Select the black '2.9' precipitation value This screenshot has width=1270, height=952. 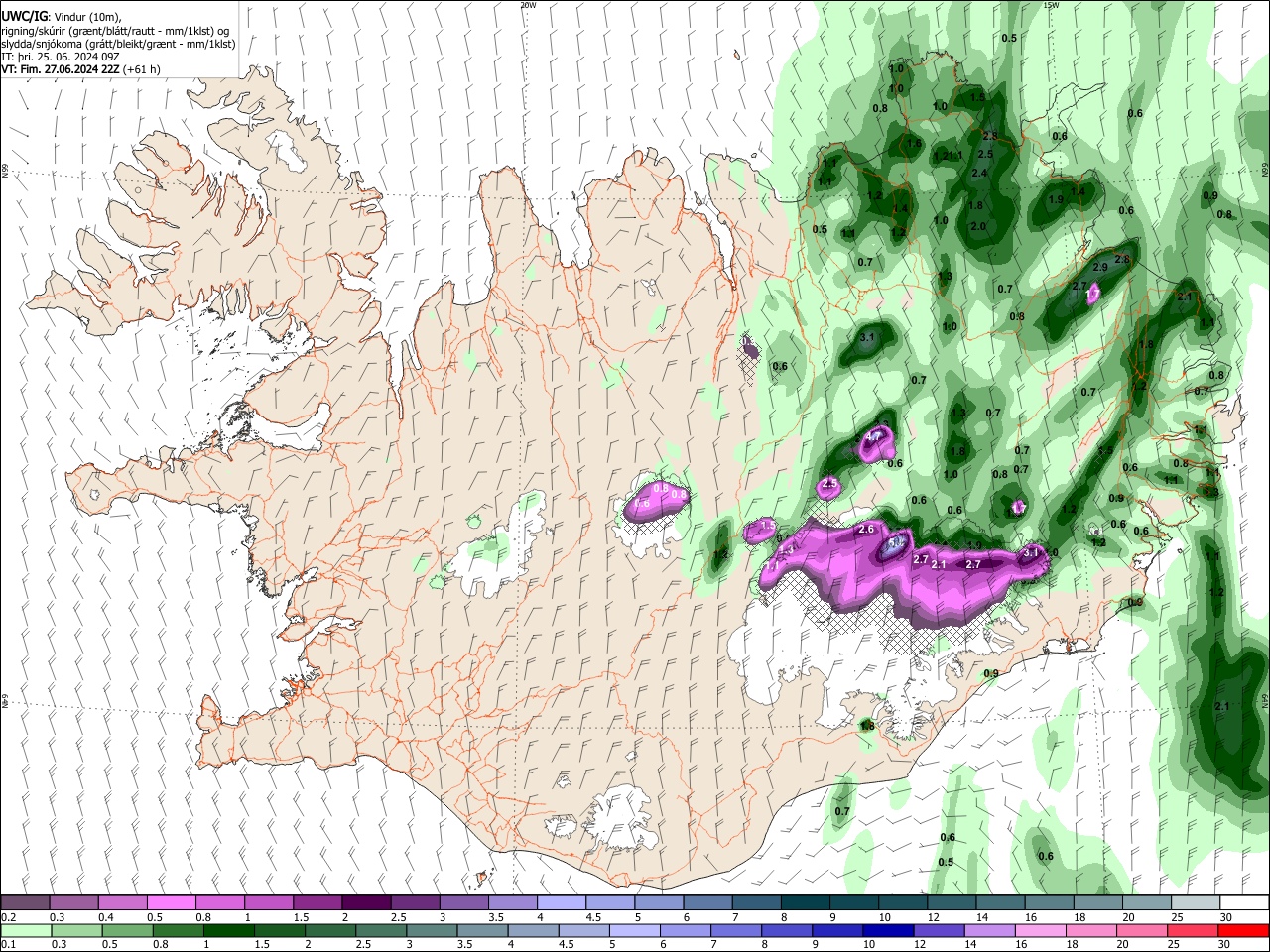[x=1100, y=268]
